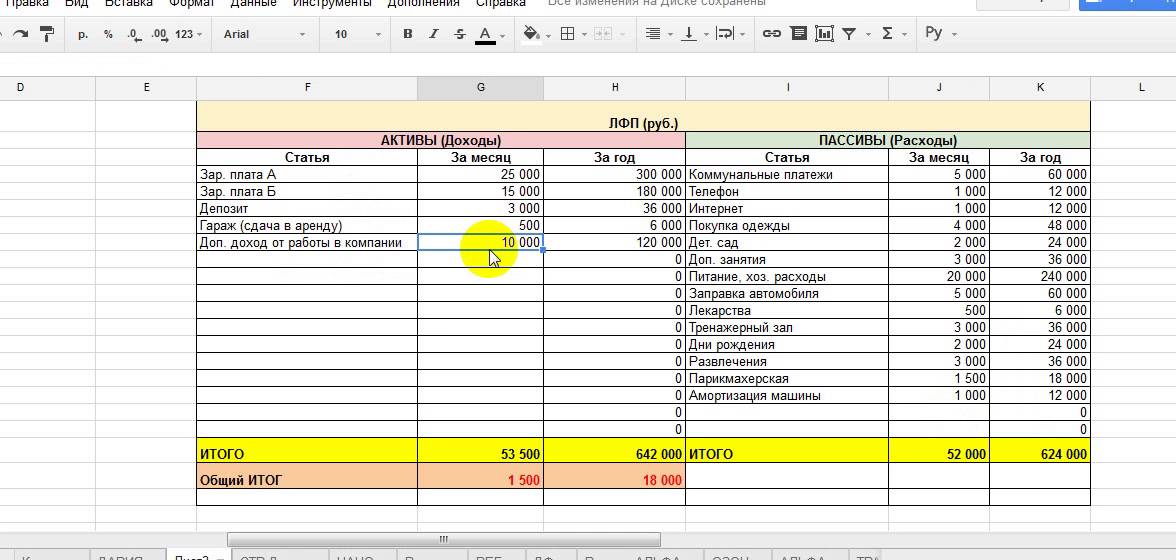This screenshot has height=560, width=1176.
Task: Click the Парикмахерская cell
Action: tap(787, 379)
